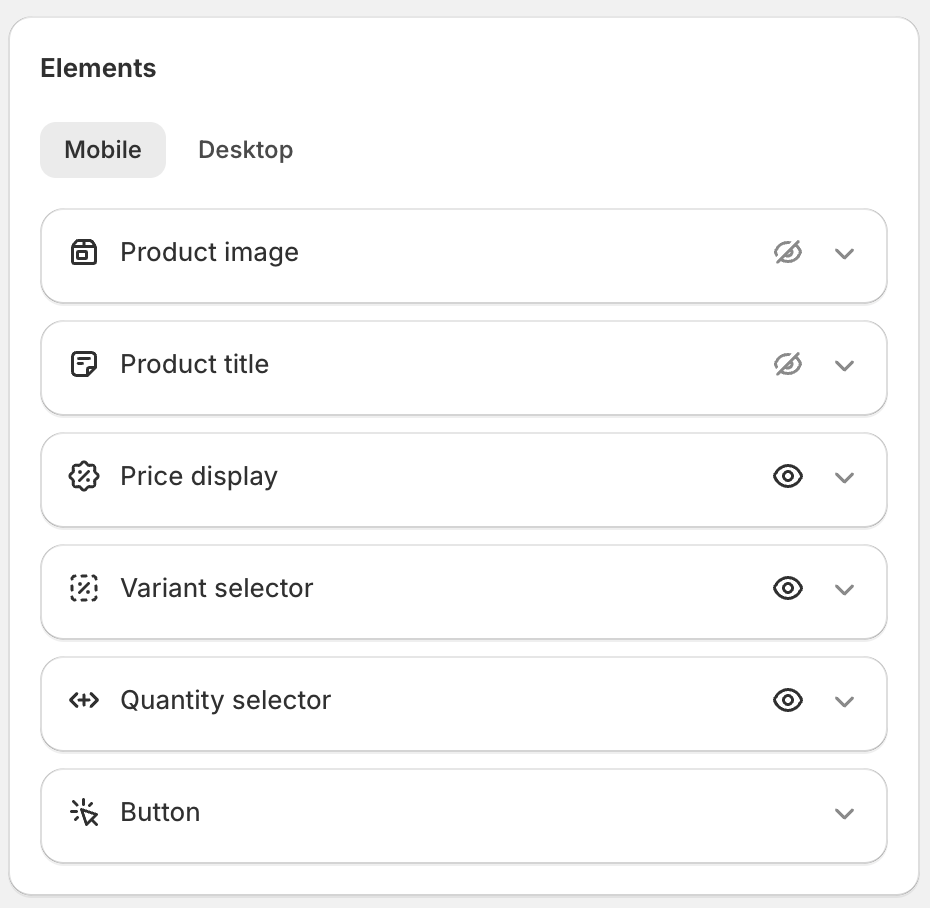
Task: Open the Quantity selector row label
Action: [225, 700]
